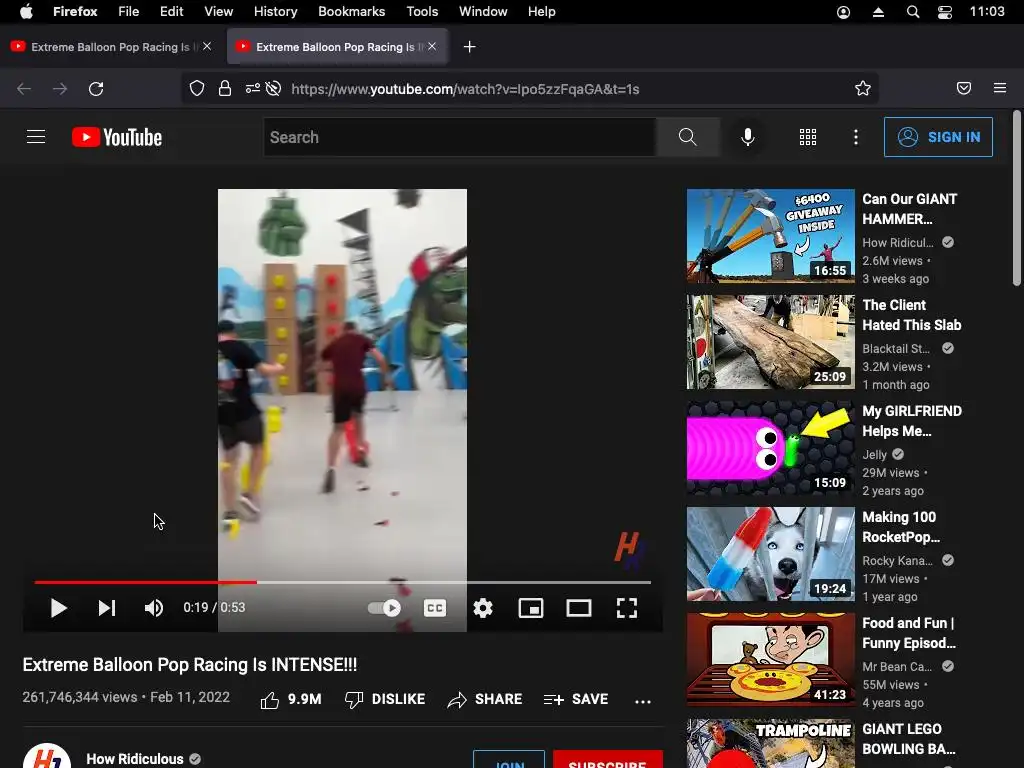Save the video to a playlist
This screenshot has width=1024, height=768.
click(576, 699)
